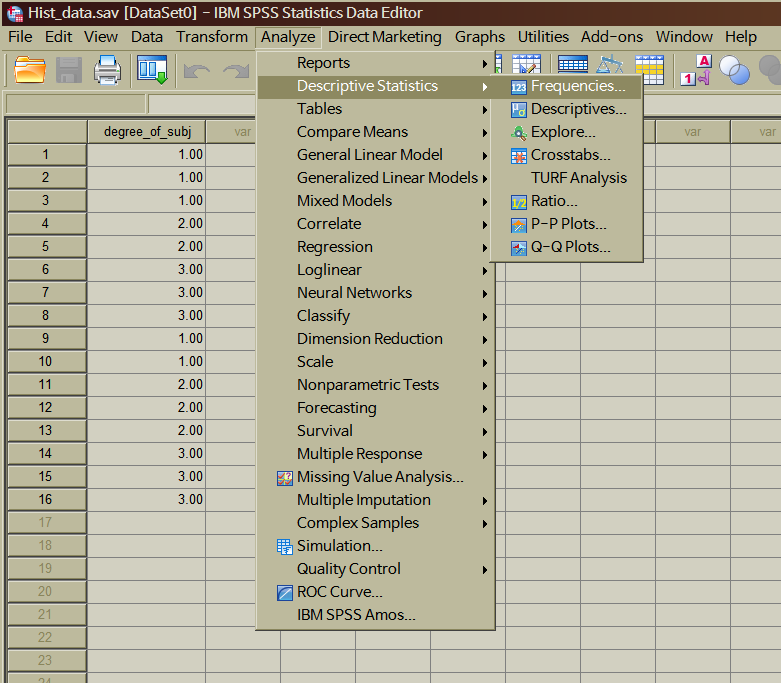Open the Help menu
Screen dimensions: 781x683
741,37
